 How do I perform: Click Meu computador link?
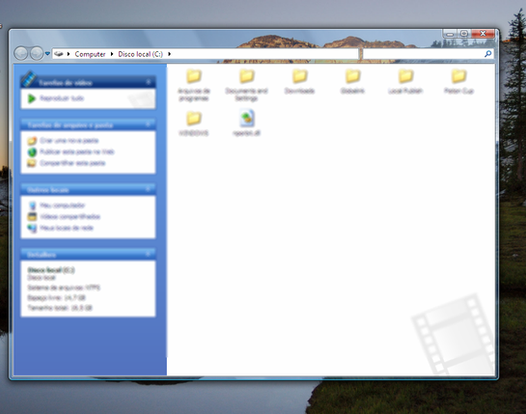click(62, 205)
